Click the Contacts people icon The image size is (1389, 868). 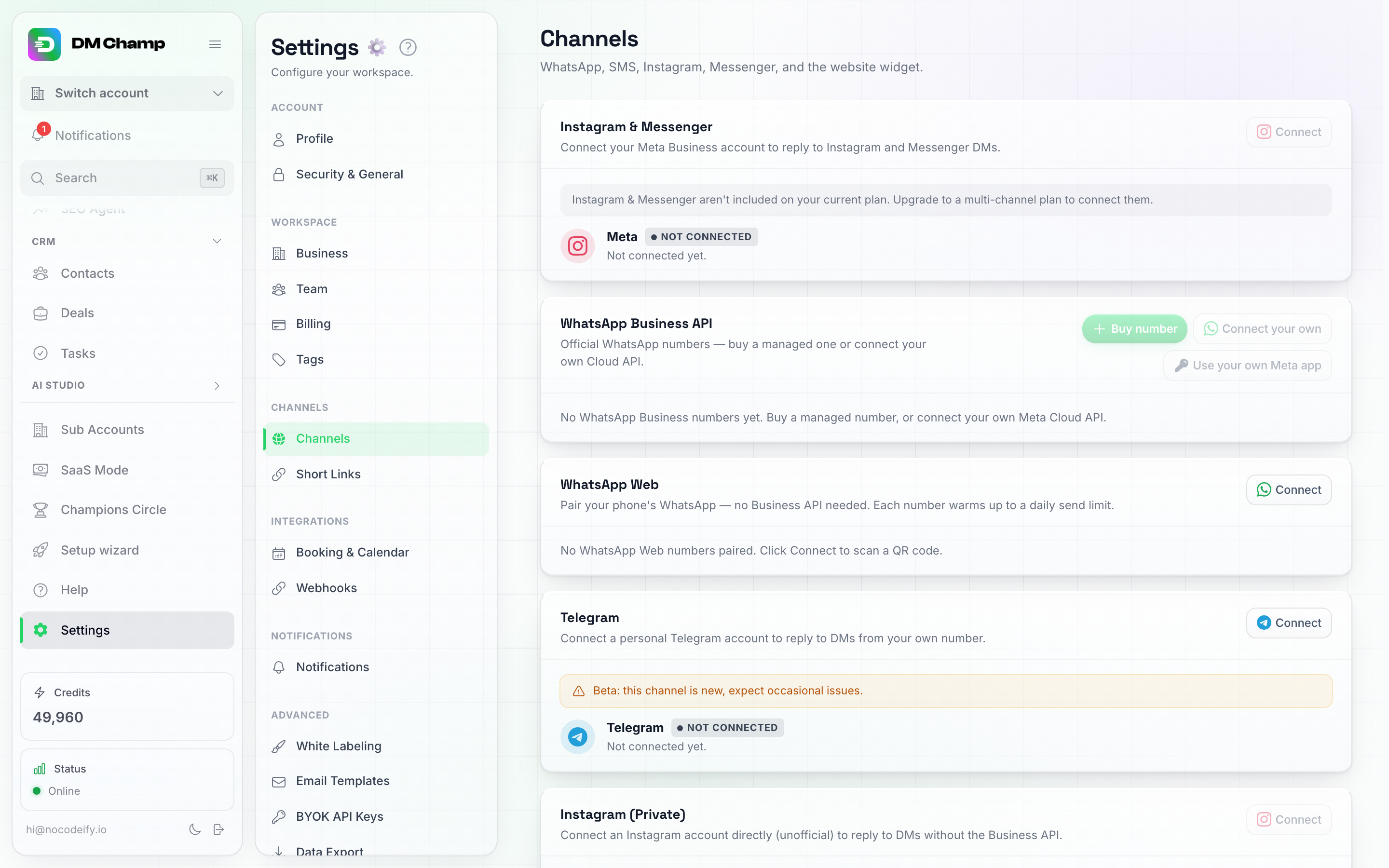[x=40, y=273]
